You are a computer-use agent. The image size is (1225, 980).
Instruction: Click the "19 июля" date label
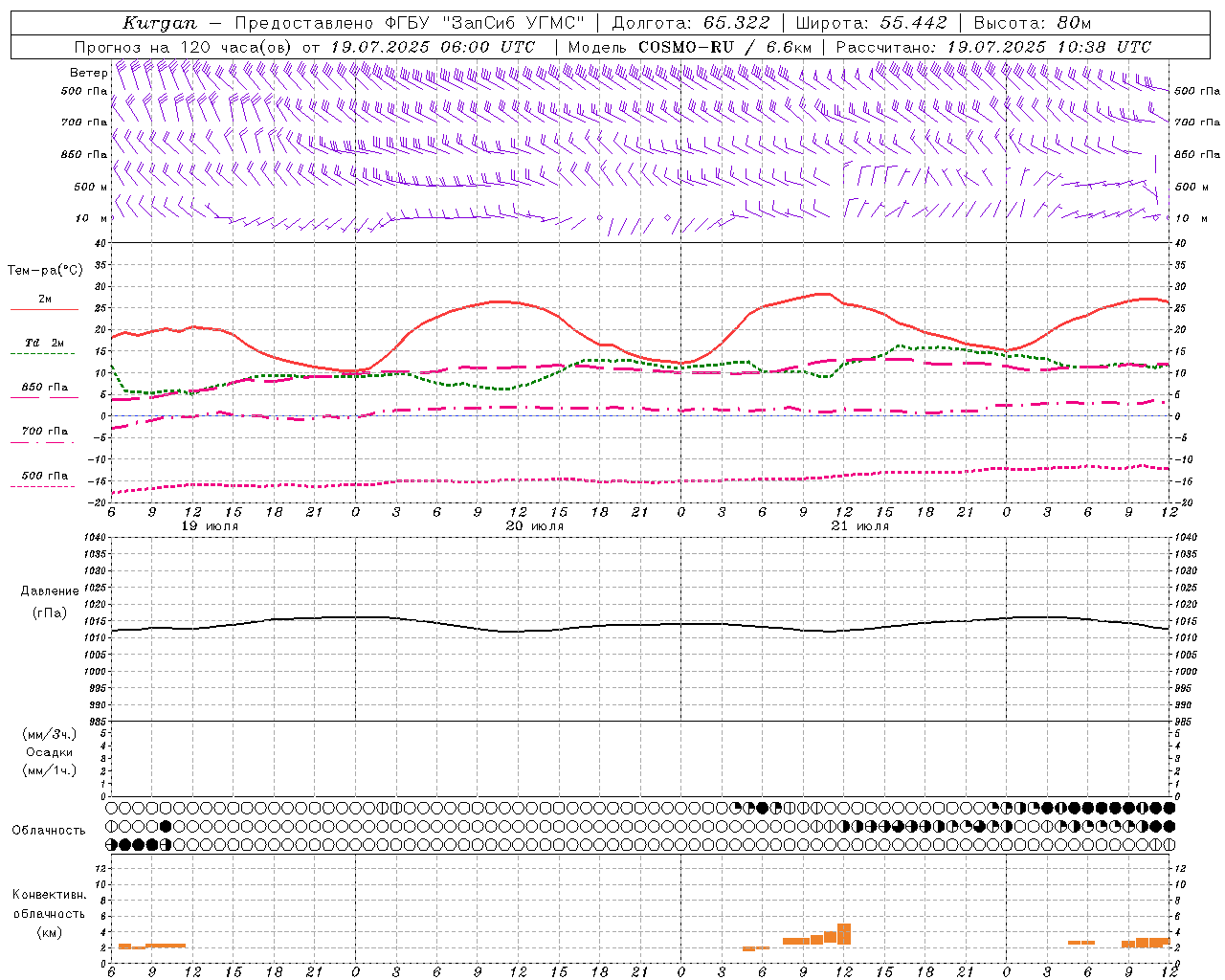coord(210,526)
